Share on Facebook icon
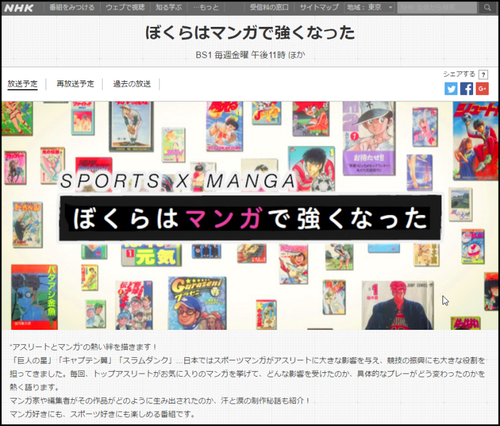 click(466, 89)
